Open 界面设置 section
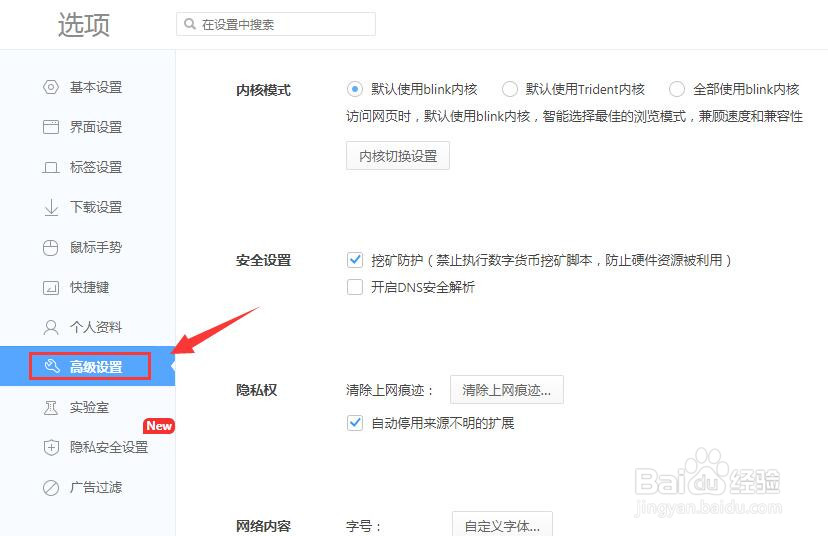Viewport: 828px width, 536px height. tap(88, 127)
